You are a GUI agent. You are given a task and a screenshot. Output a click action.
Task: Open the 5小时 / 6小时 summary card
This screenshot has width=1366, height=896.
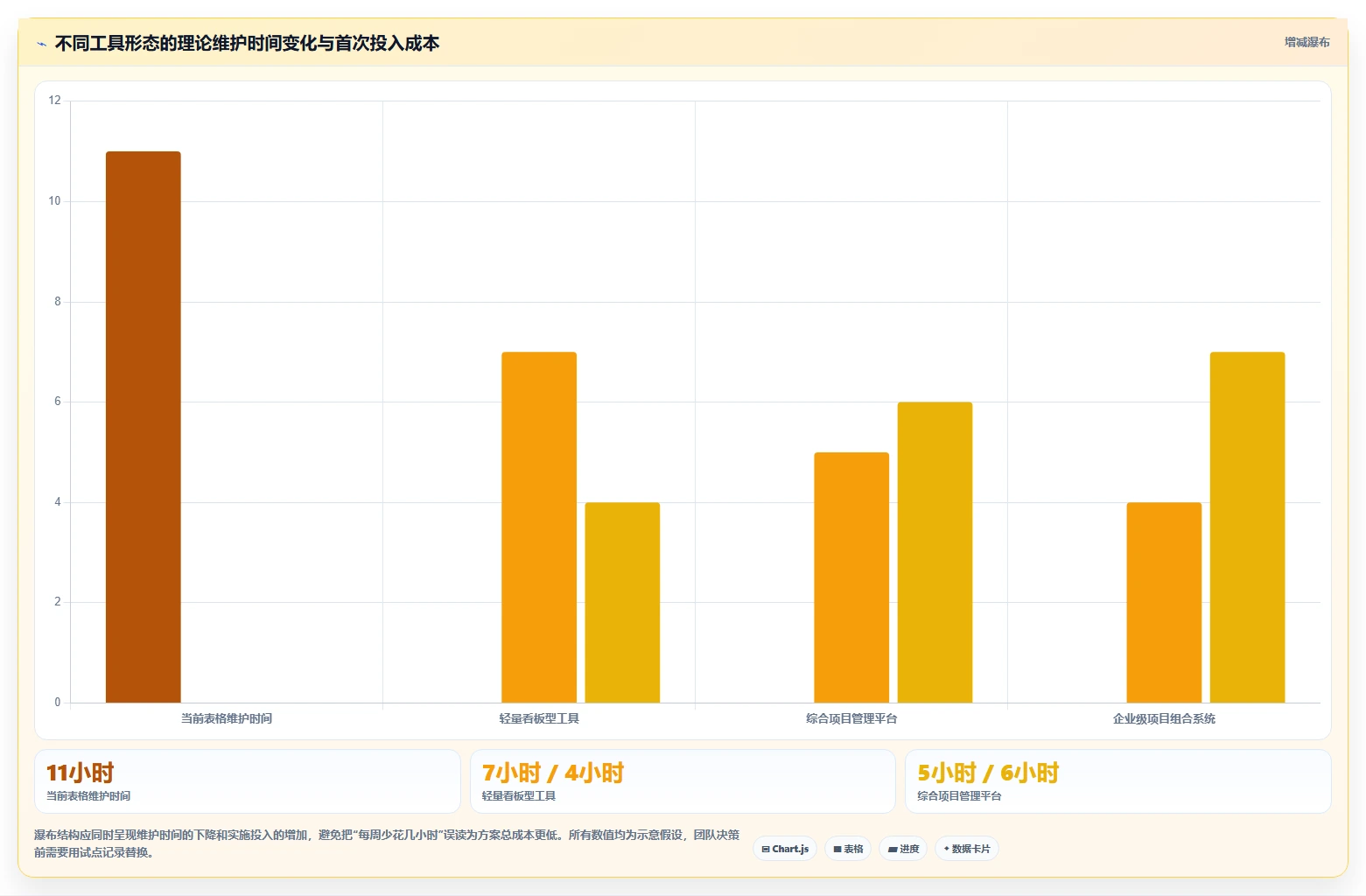click(1118, 781)
